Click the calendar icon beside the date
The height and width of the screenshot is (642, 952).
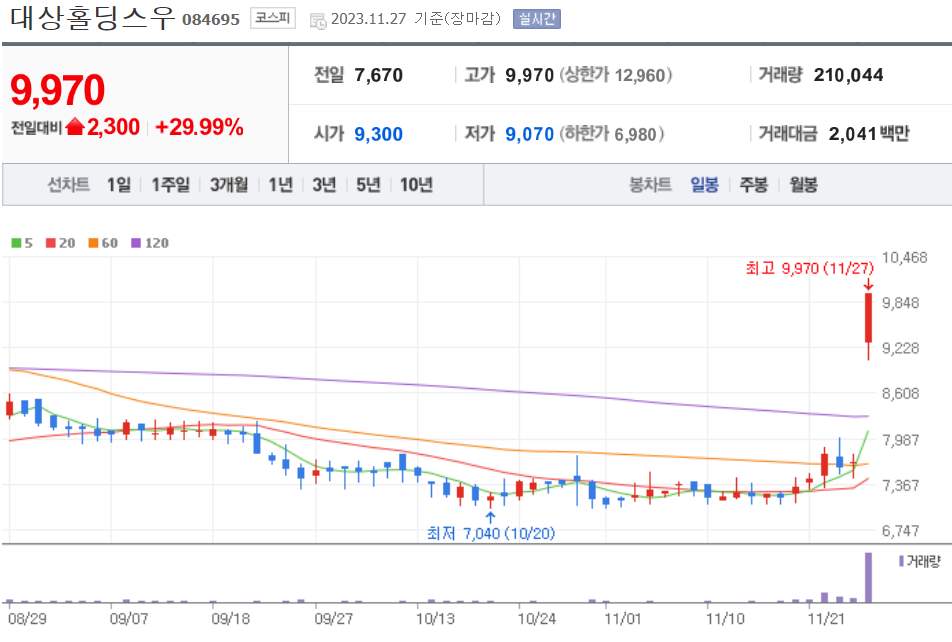click(x=318, y=21)
